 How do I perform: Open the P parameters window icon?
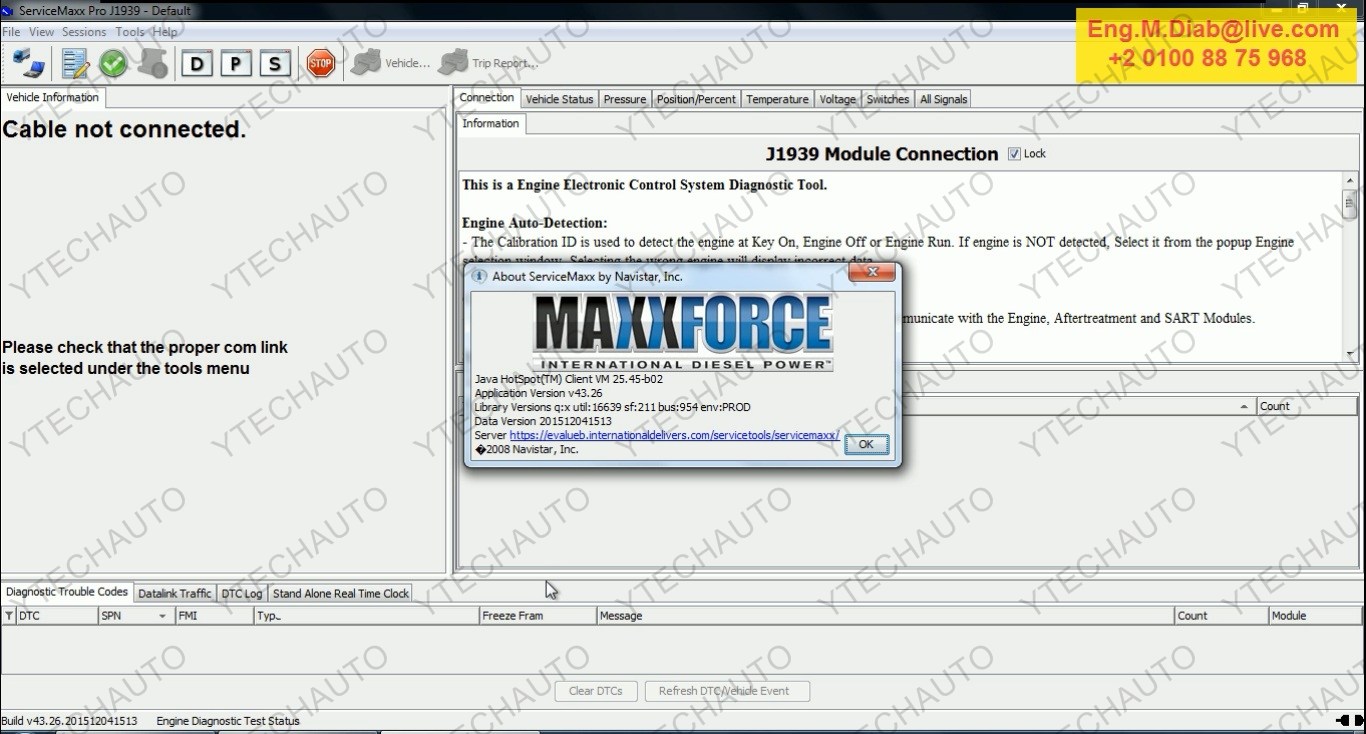[235, 63]
